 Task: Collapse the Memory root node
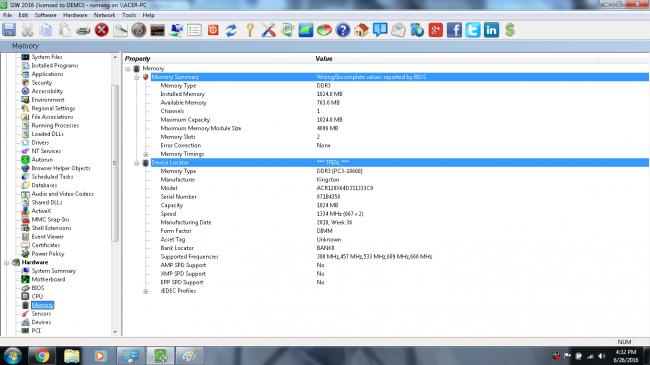[128, 68]
